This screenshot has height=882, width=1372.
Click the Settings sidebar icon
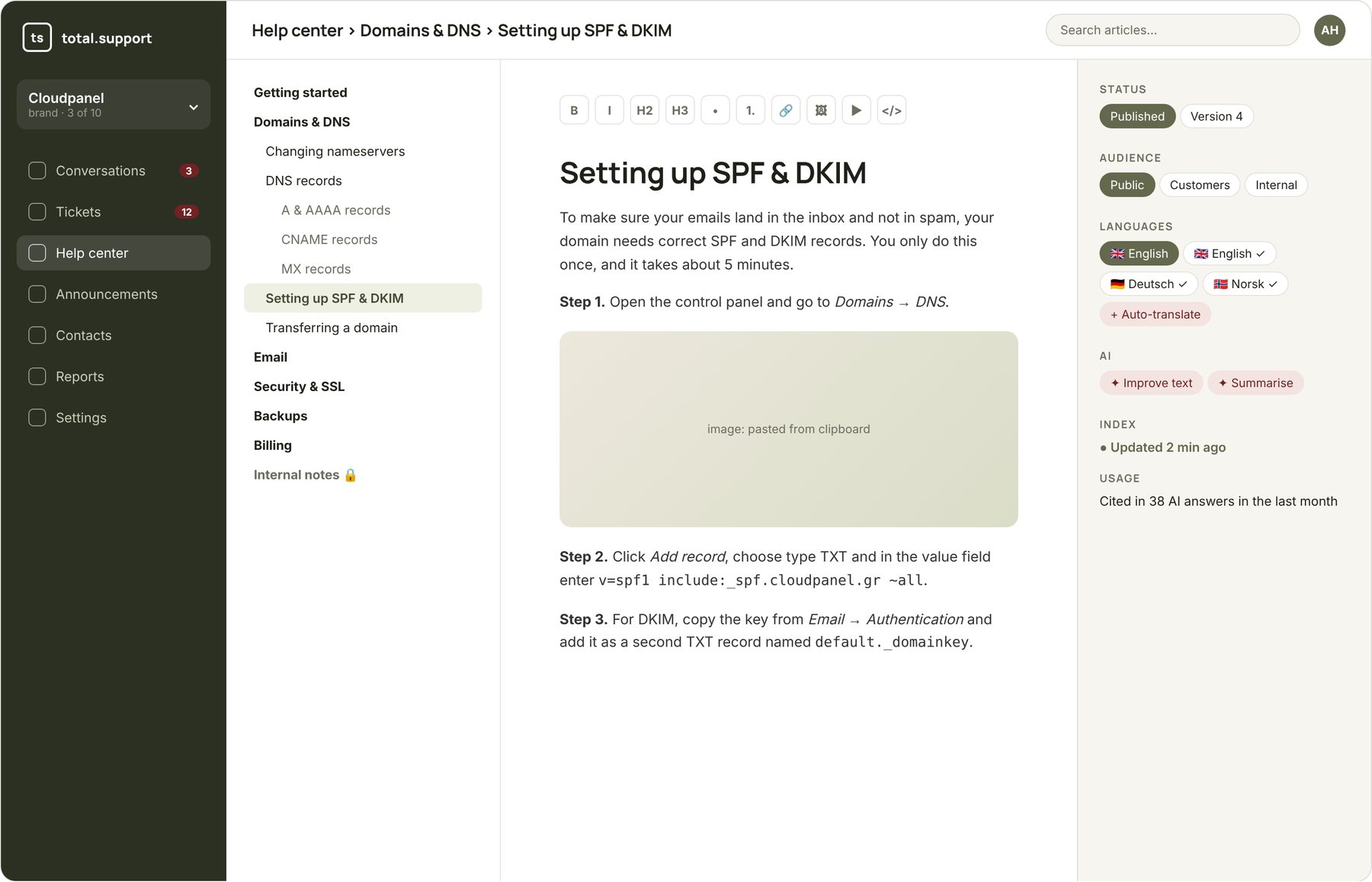pyautogui.click(x=37, y=418)
